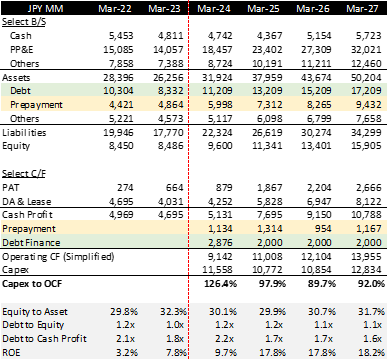Click Debt to Cash Profit value 2.2x
Viewport: 388px width, 360px height.
pos(224,339)
